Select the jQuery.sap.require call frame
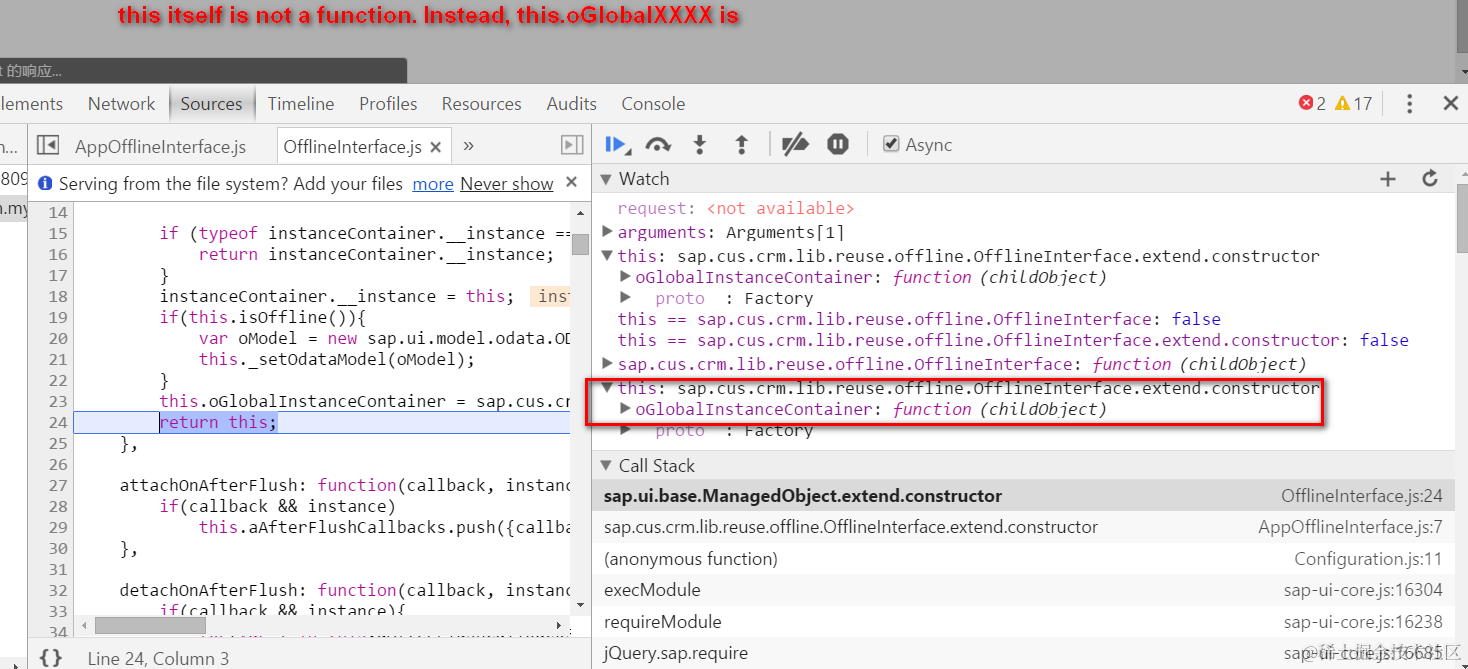This screenshot has height=669, width=1468. click(x=1023, y=653)
